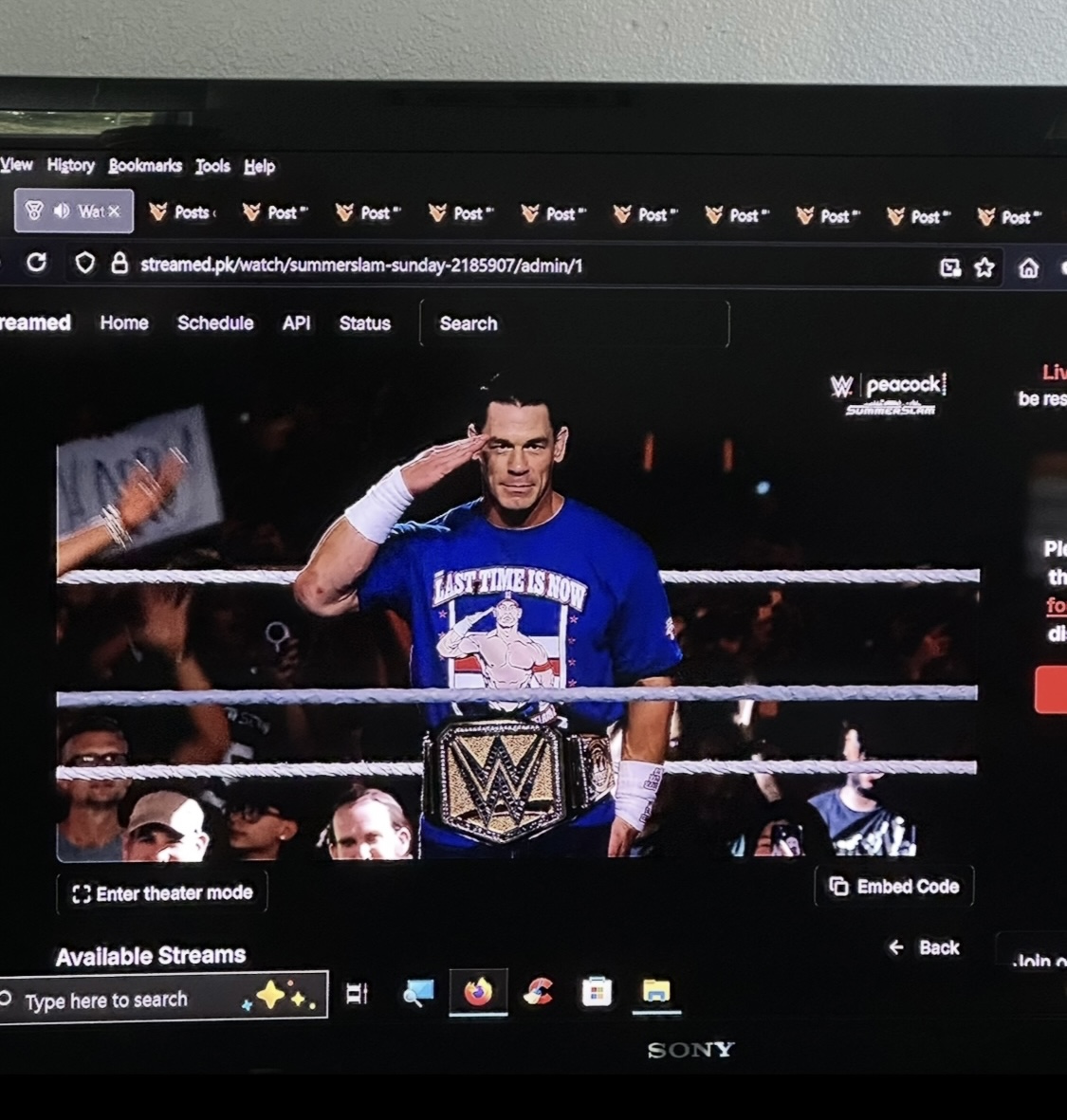Mute the playing tab's speaker icon

pos(62,211)
